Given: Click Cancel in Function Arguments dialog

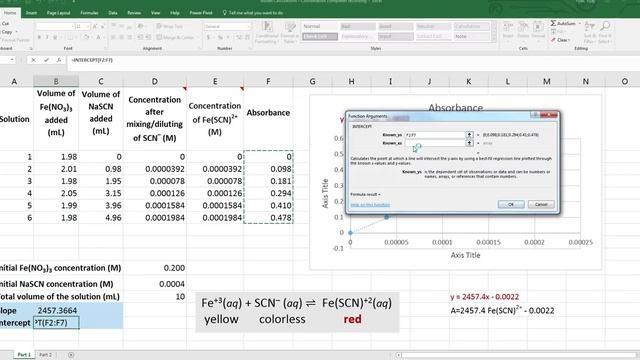Looking at the screenshot, I should pyautogui.click(x=541, y=204).
